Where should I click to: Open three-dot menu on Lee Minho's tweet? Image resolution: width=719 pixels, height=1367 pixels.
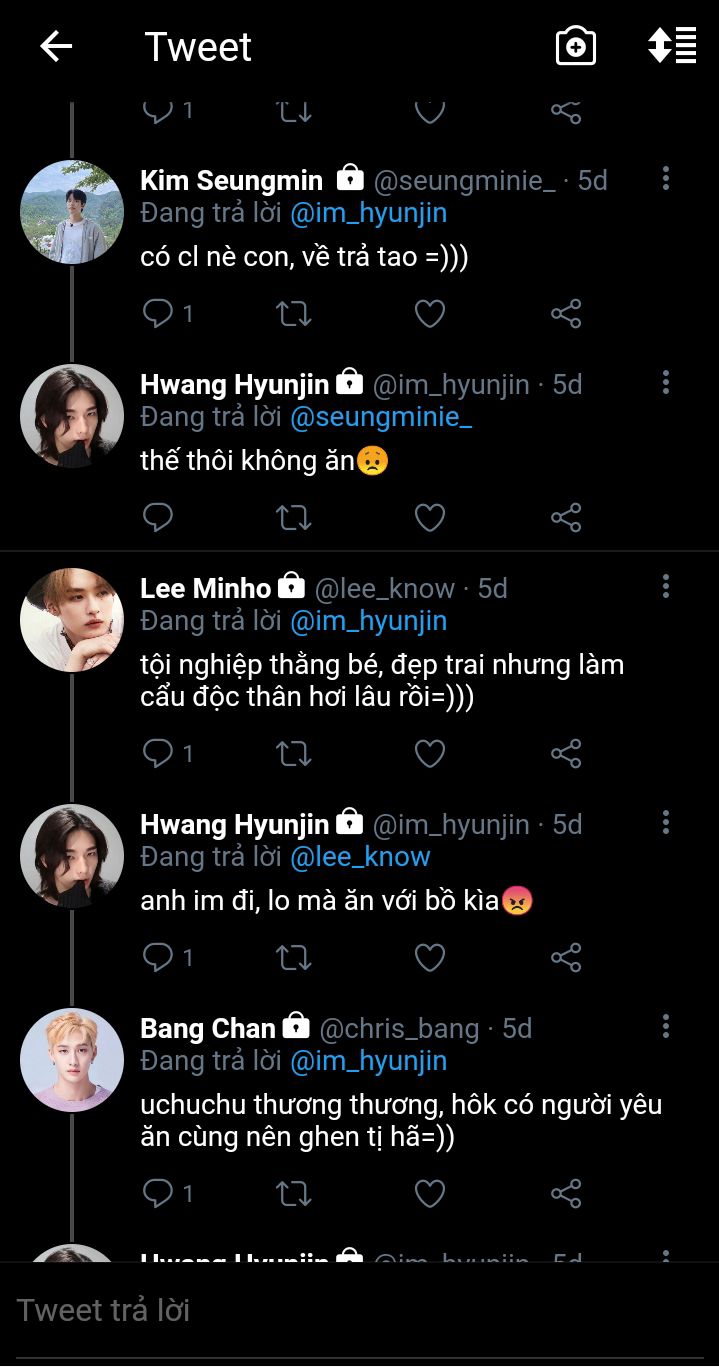point(666,587)
